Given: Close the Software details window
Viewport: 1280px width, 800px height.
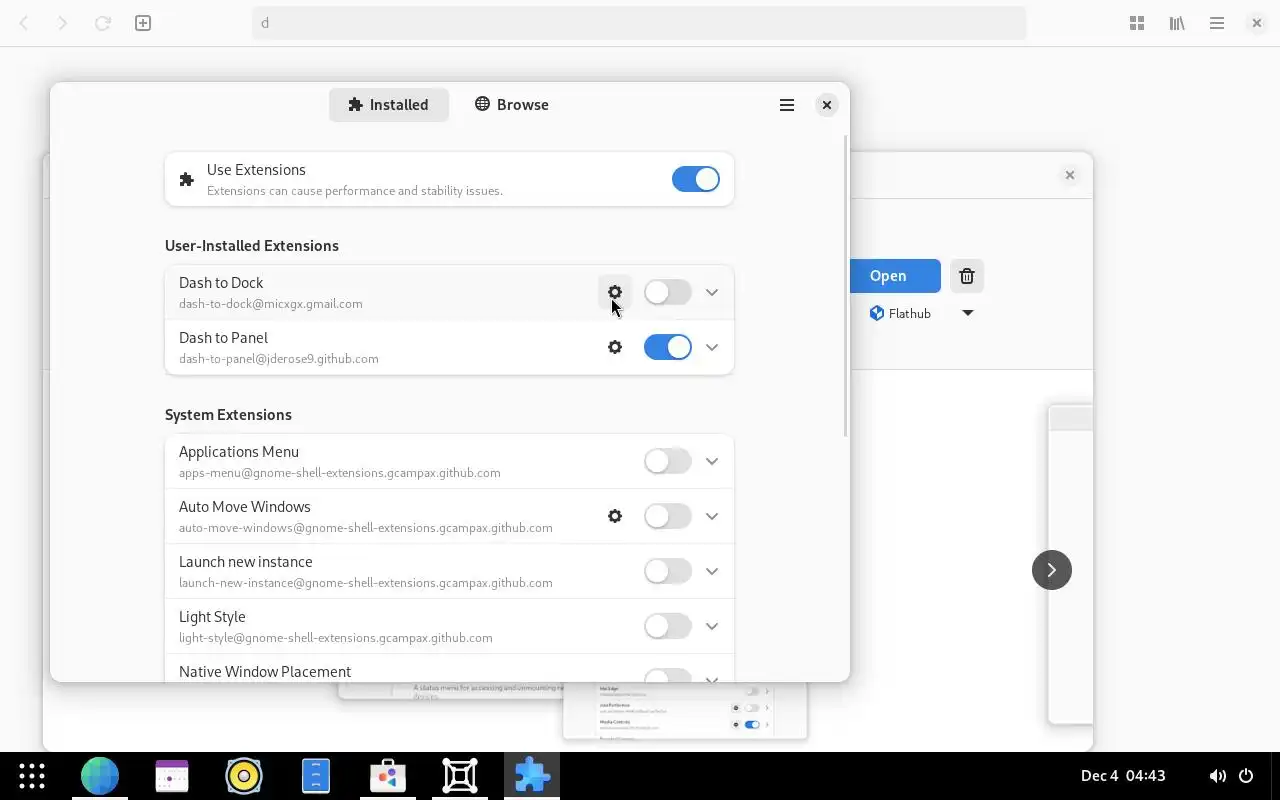Looking at the screenshot, I should [x=1070, y=175].
